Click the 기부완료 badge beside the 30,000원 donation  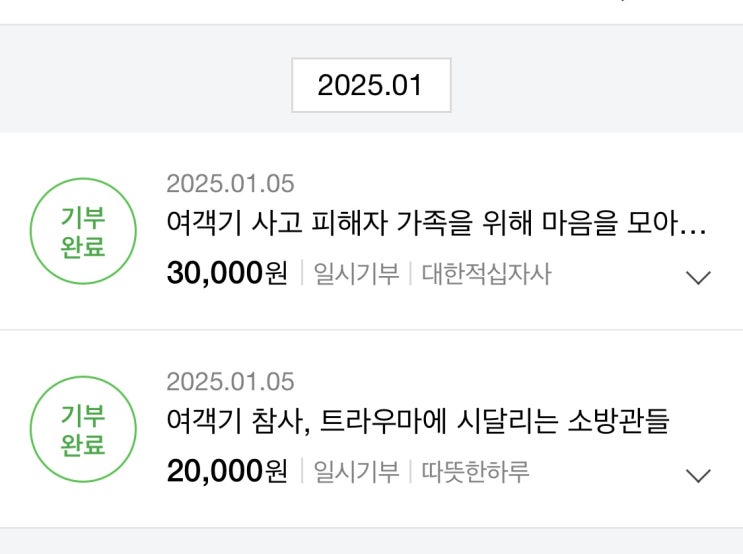coord(83,233)
